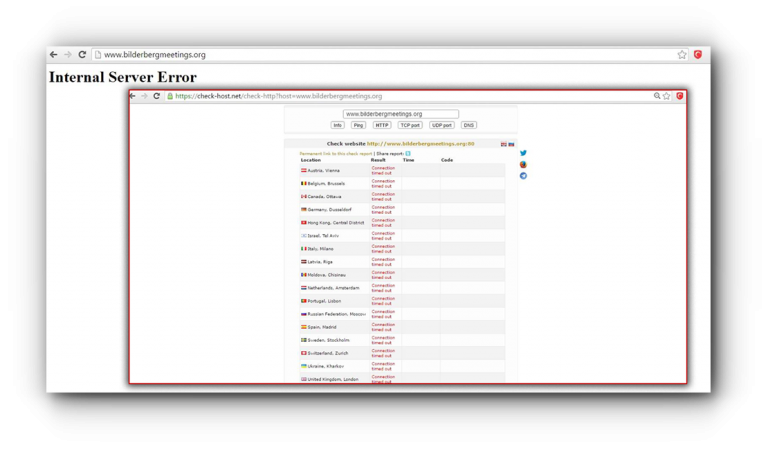The width and height of the screenshot is (768, 450).
Task: Select 'Spain, Madrid' location text
Action: click(322, 327)
